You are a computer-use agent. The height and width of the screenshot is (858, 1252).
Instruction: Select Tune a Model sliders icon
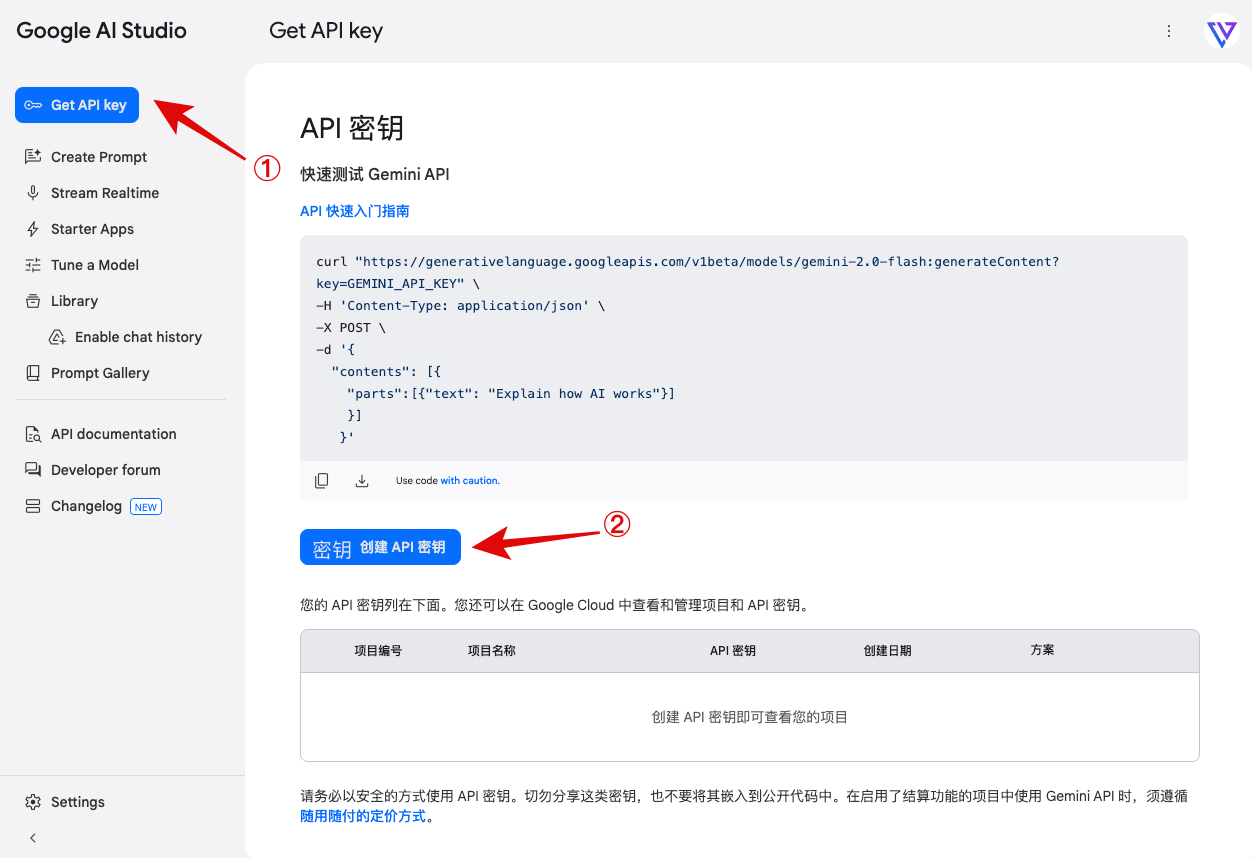point(33,265)
